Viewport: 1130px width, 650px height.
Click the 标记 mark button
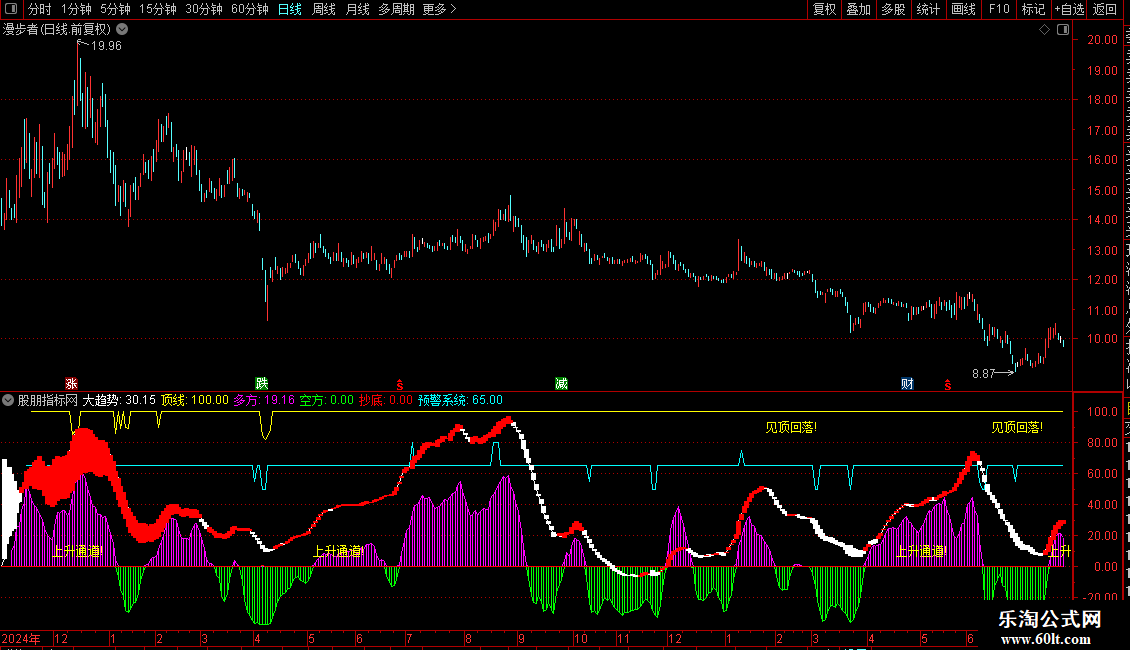(1033, 9)
